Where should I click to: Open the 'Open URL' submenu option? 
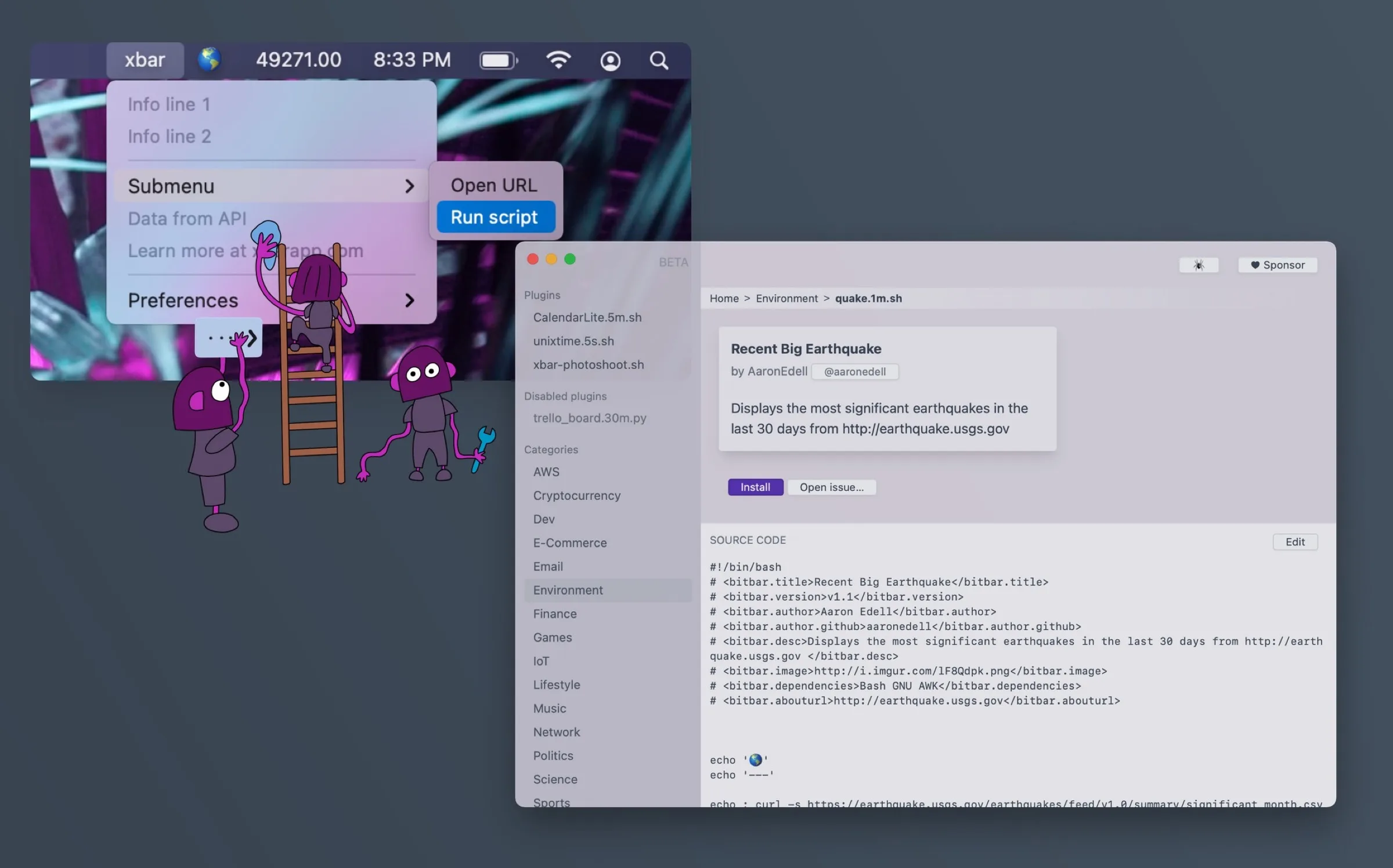494,185
